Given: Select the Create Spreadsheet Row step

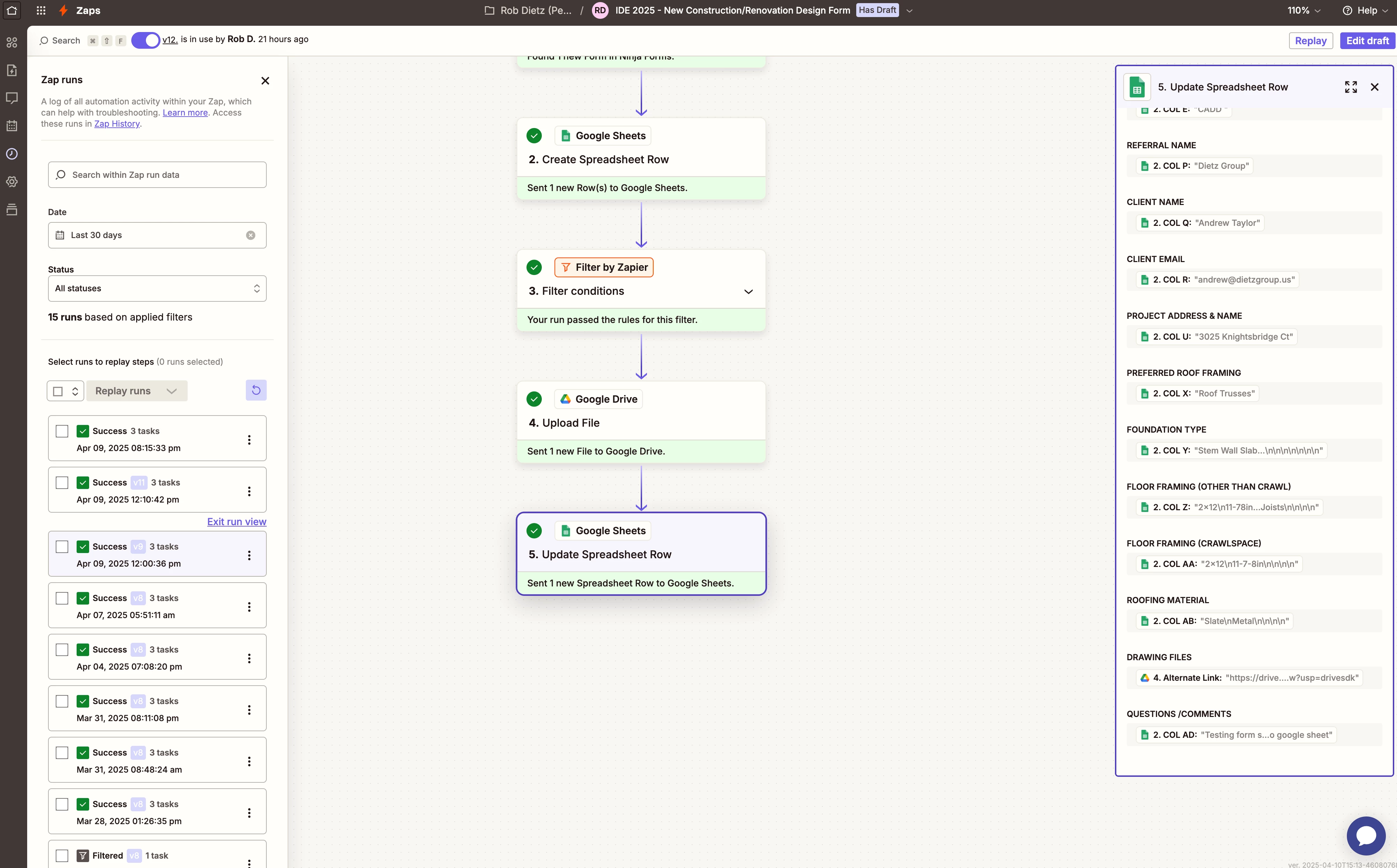Looking at the screenshot, I should tap(641, 159).
